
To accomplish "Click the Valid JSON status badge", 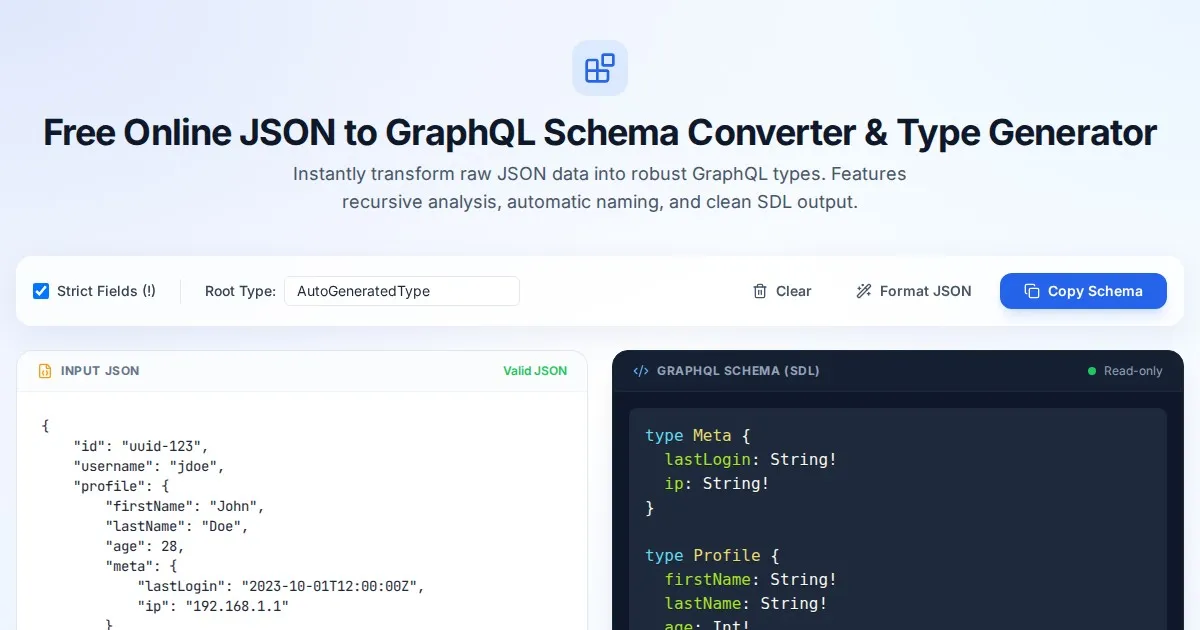I will [x=535, y=371].
